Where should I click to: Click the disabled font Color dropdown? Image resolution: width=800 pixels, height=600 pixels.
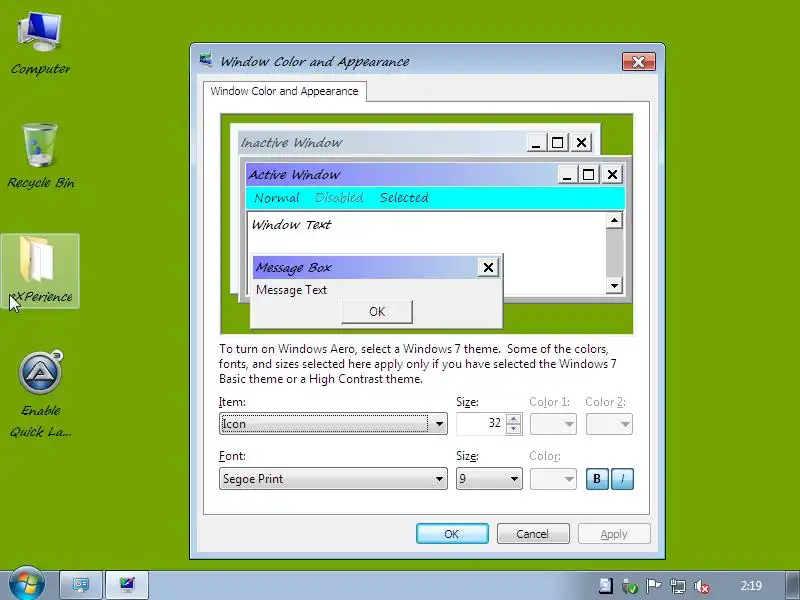[x=553, y=479]
